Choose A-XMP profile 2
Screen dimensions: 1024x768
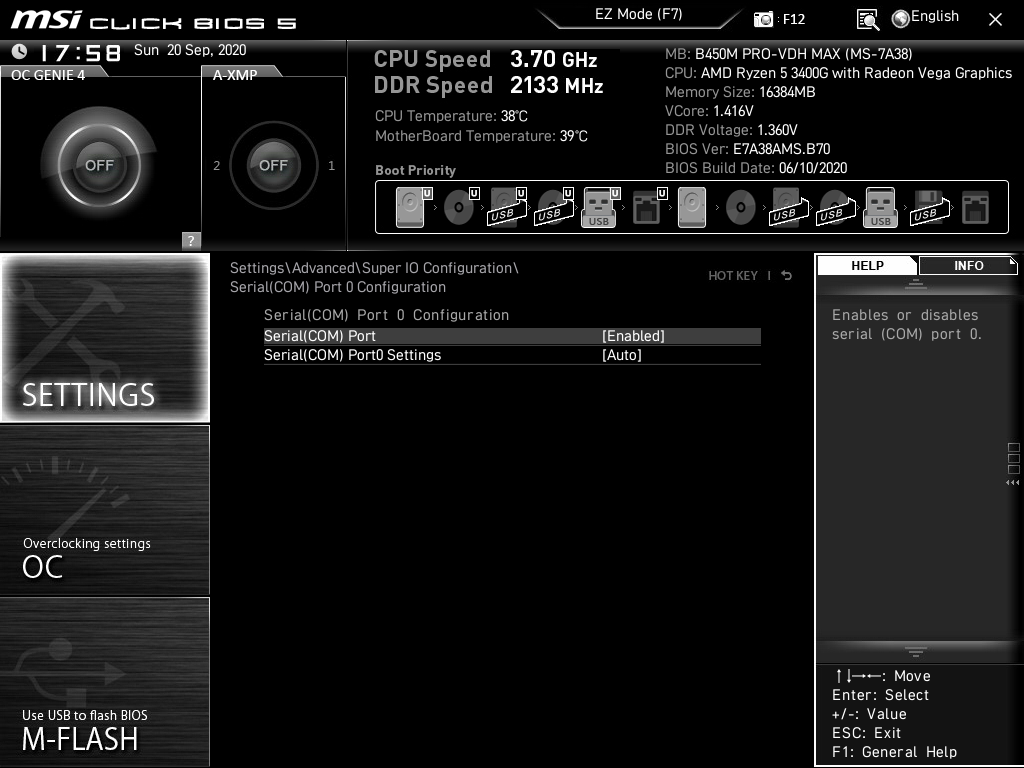[x=217, y=166]
